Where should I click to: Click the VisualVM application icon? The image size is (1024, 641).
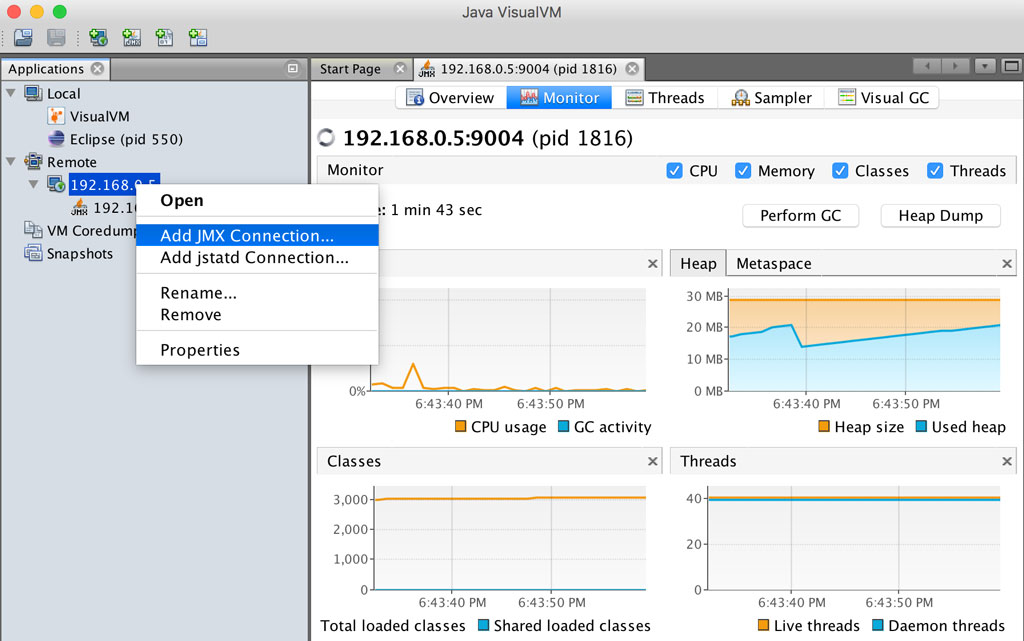56,116
